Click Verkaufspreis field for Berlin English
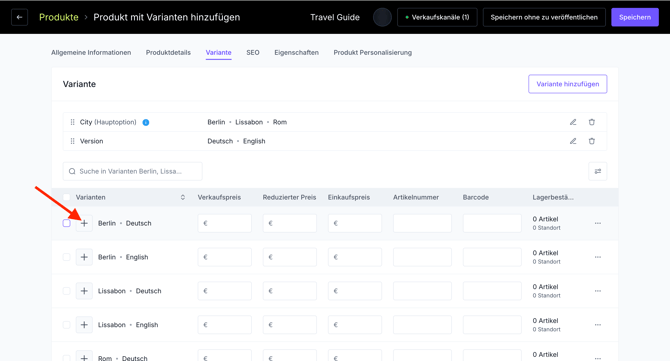The height and width of the screenshot is (361, 670). (x=225, y=257)
